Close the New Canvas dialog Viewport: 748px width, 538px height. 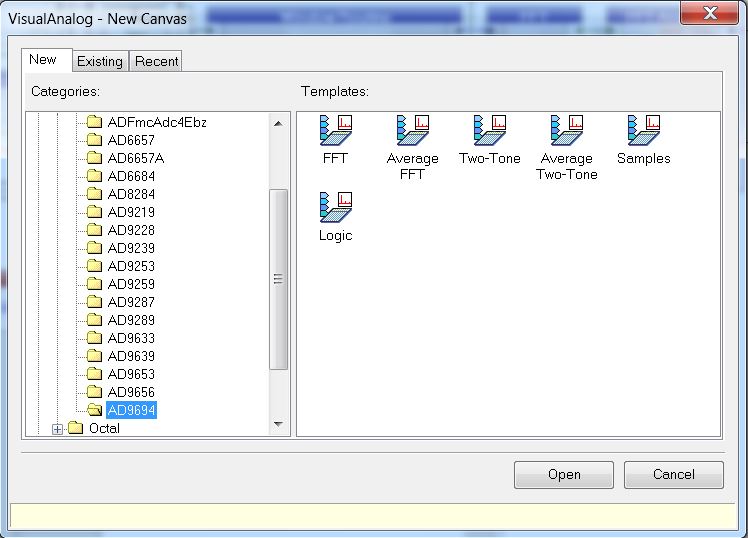710,12
